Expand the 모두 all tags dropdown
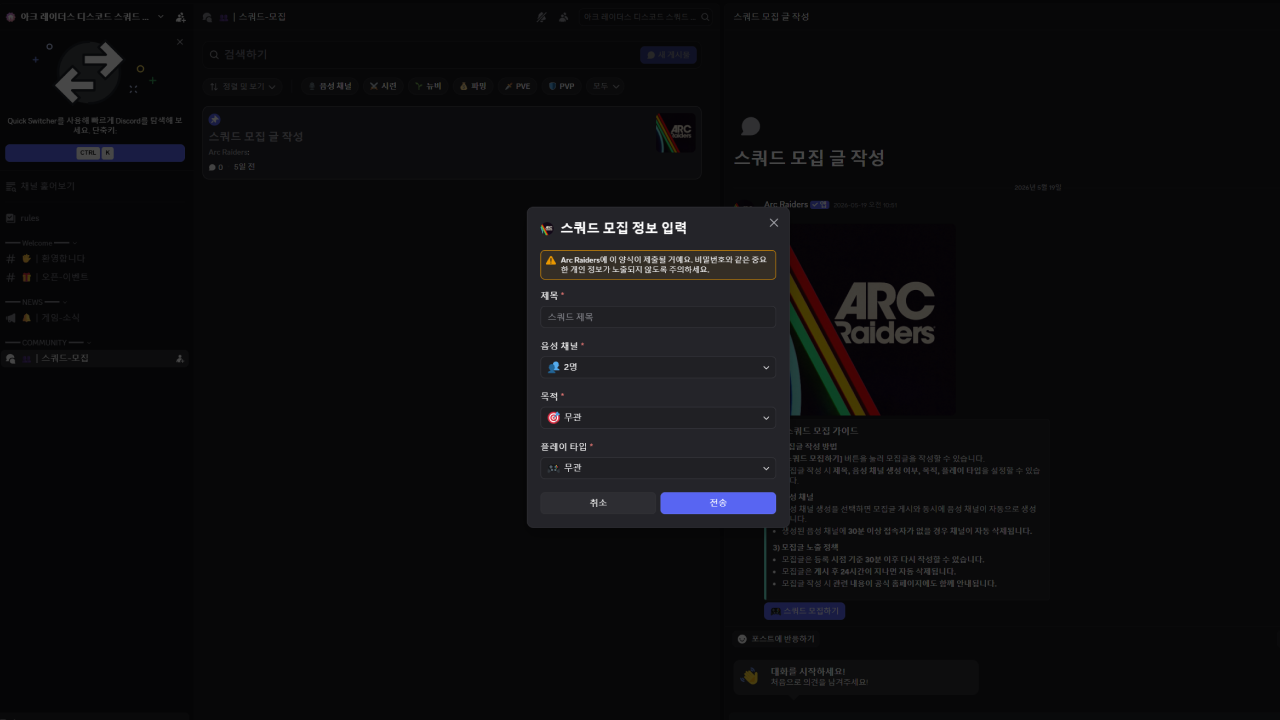Image resolution: width=1280 pixels, height=720 pixels. [x=606, y=87]
